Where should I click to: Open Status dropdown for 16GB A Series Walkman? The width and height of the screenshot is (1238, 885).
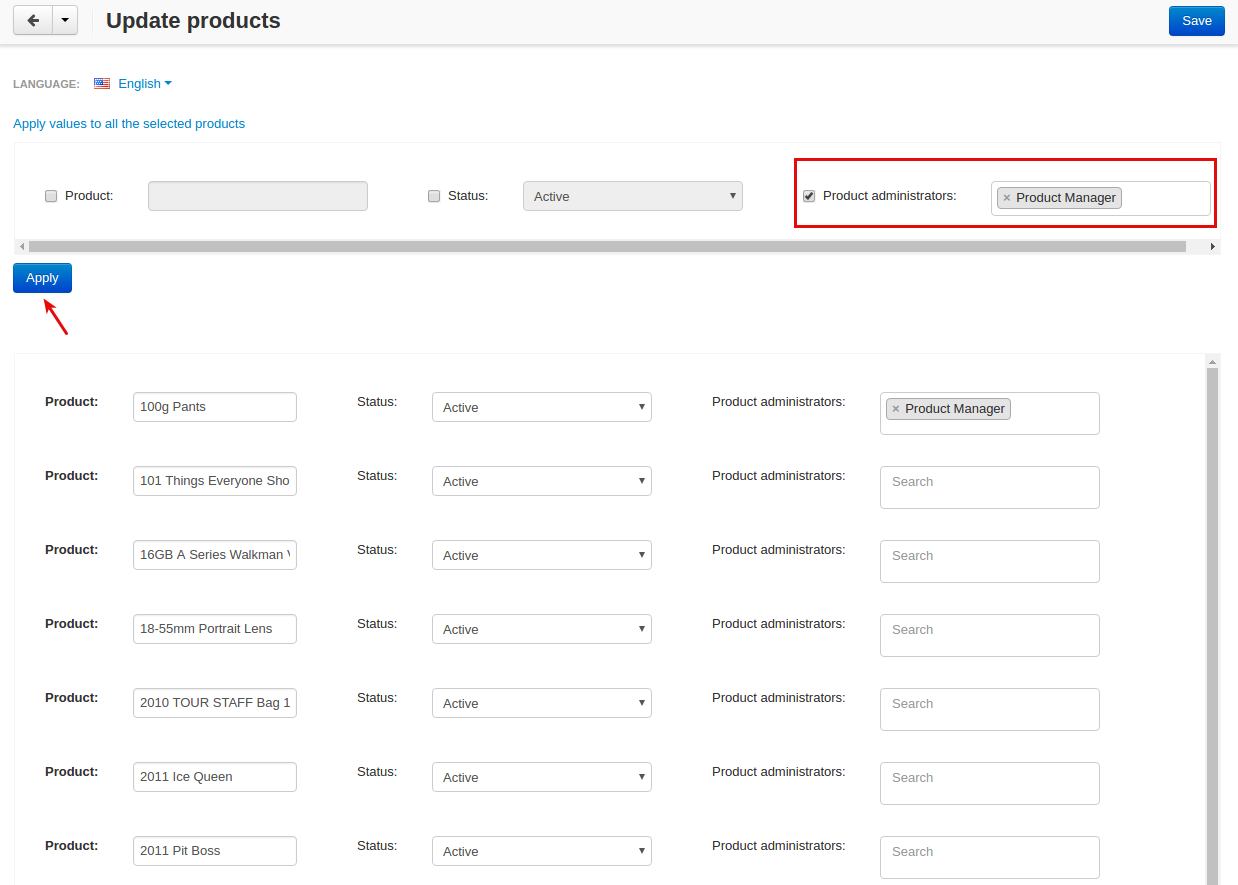click(542, 555)
